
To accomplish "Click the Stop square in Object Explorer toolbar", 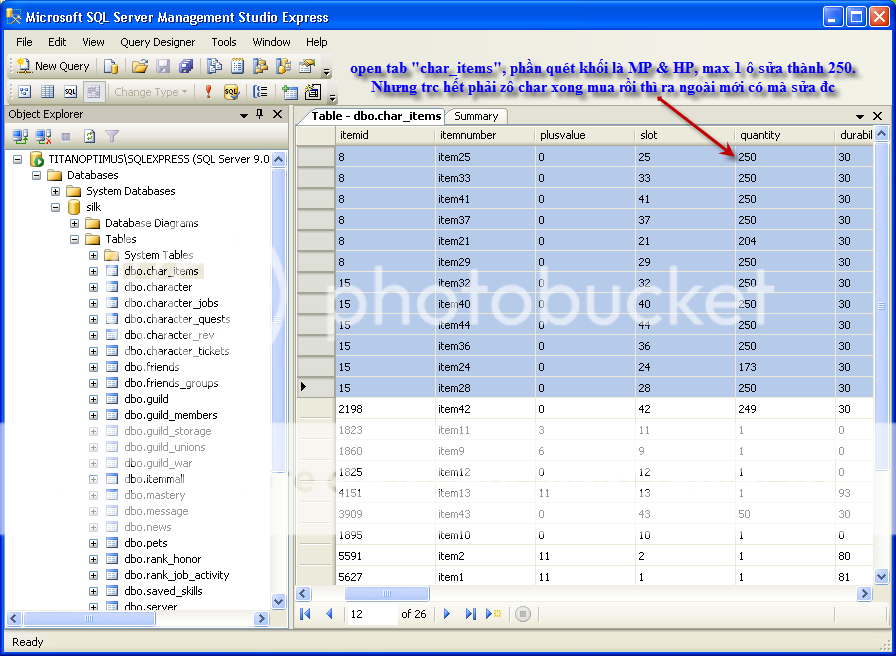I will pyautogui.click(x=66, y=137).
